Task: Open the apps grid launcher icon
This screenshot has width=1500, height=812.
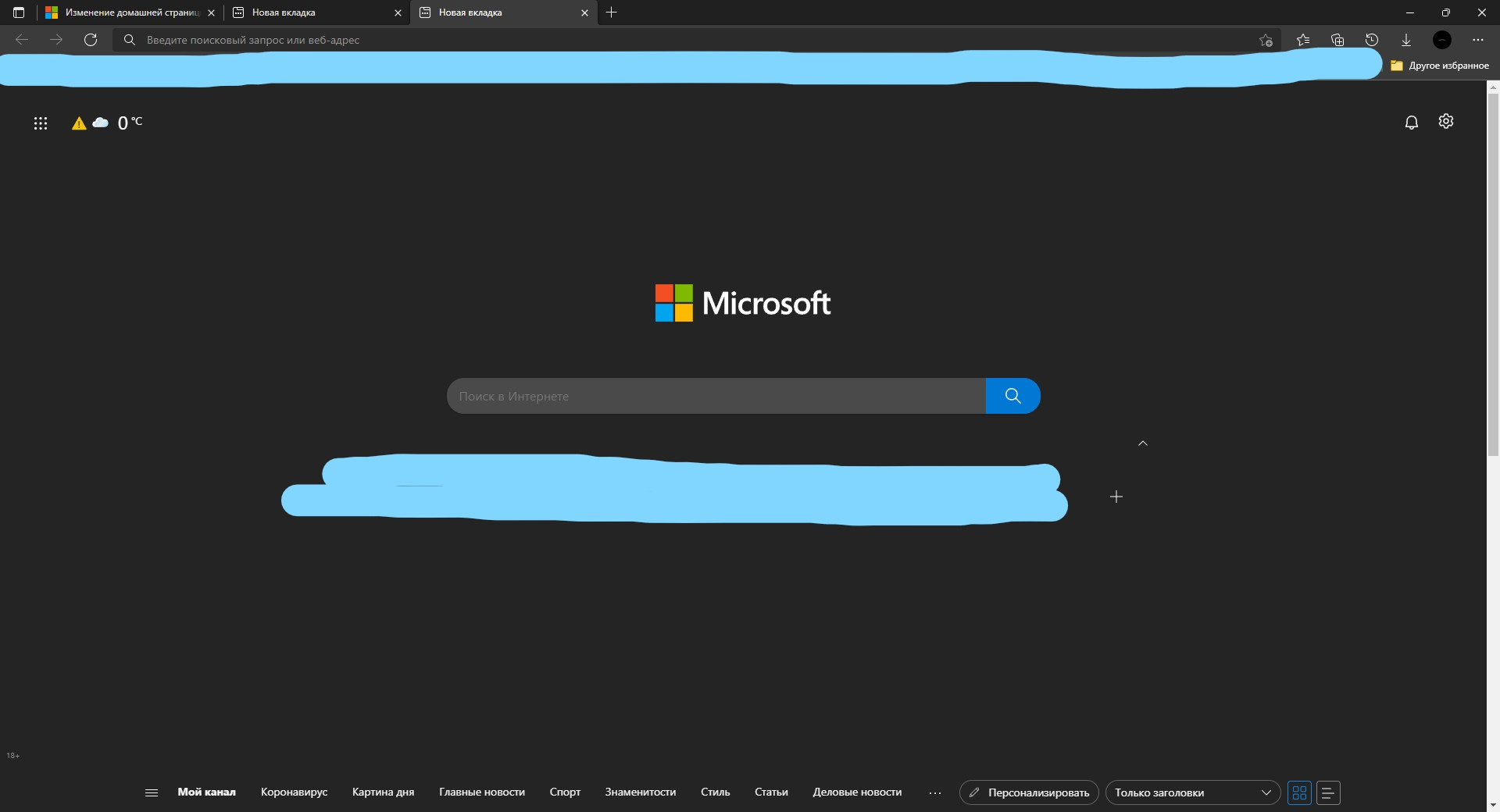Action: (x=41, y=123)
